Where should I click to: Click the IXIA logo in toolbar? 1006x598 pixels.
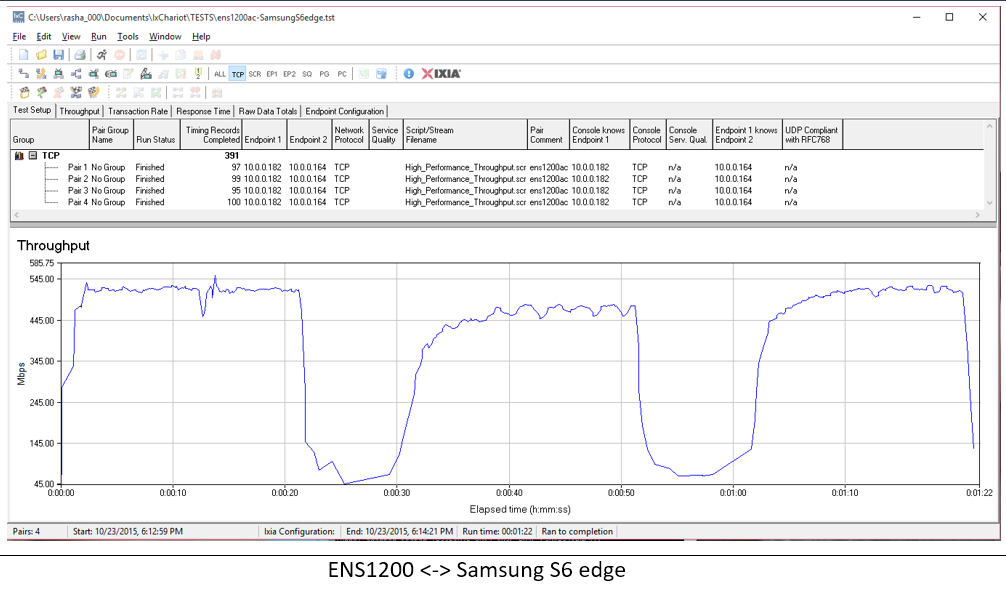[x=441, y=74]
